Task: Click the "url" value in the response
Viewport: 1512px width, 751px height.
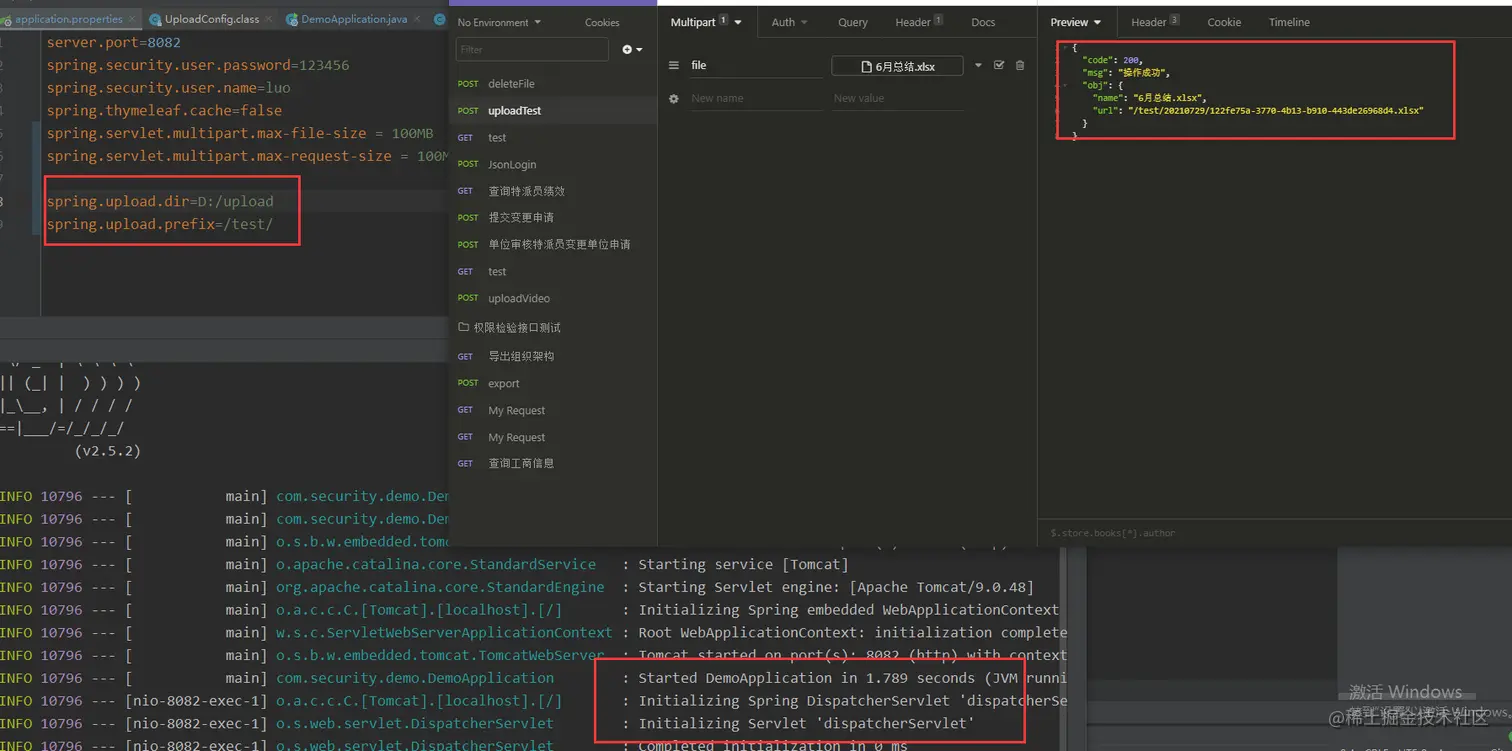Action: coord(1275,111)
